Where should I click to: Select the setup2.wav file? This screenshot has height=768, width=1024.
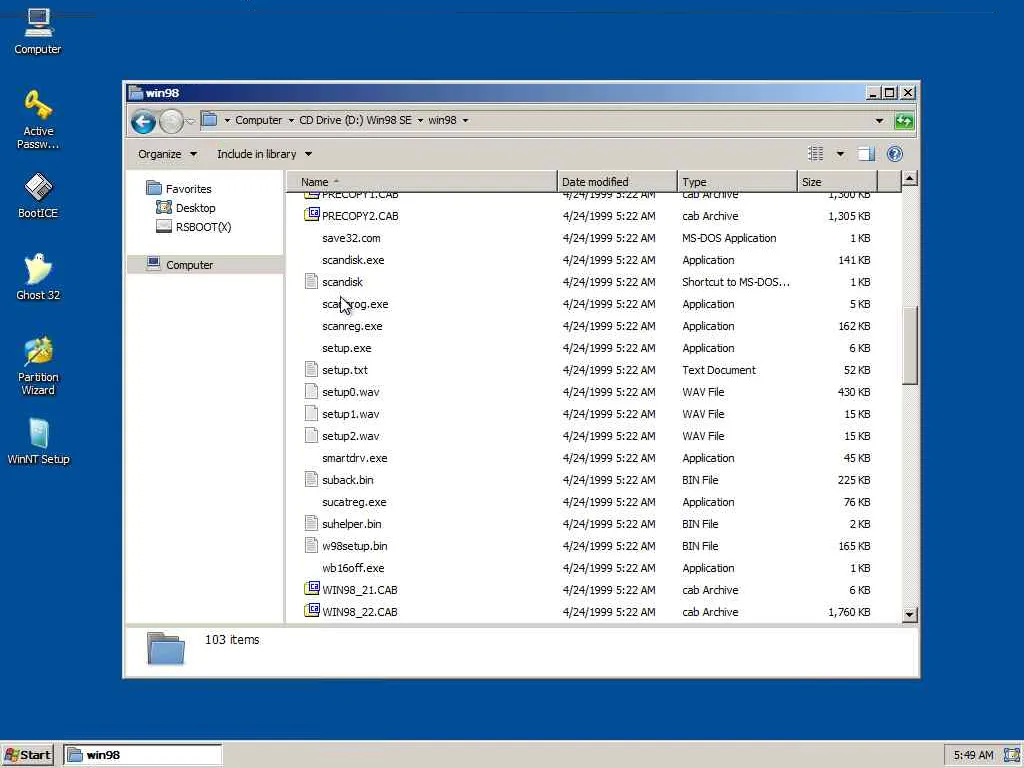click(x=350, y=436)
